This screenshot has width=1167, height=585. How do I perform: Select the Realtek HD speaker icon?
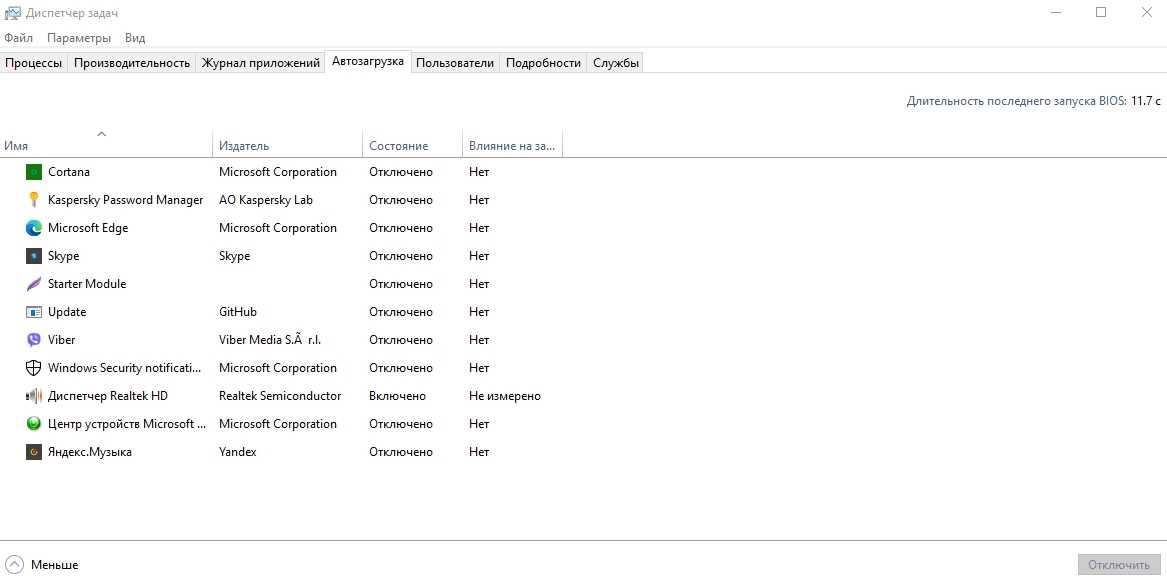(x=34, y=396)
